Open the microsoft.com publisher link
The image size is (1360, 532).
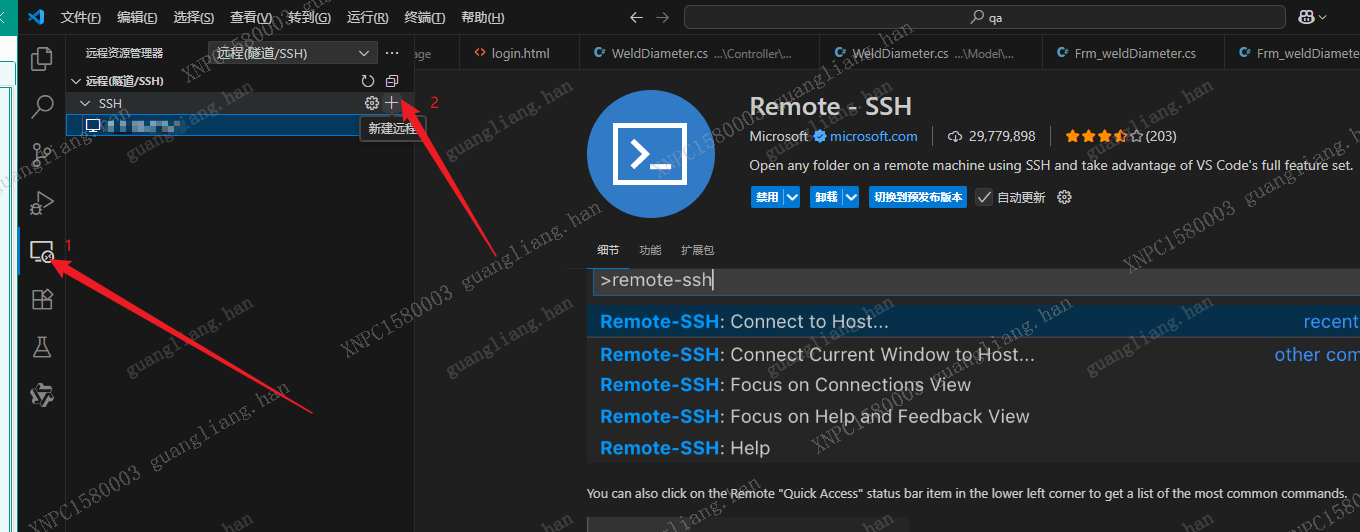pos(873,136)
